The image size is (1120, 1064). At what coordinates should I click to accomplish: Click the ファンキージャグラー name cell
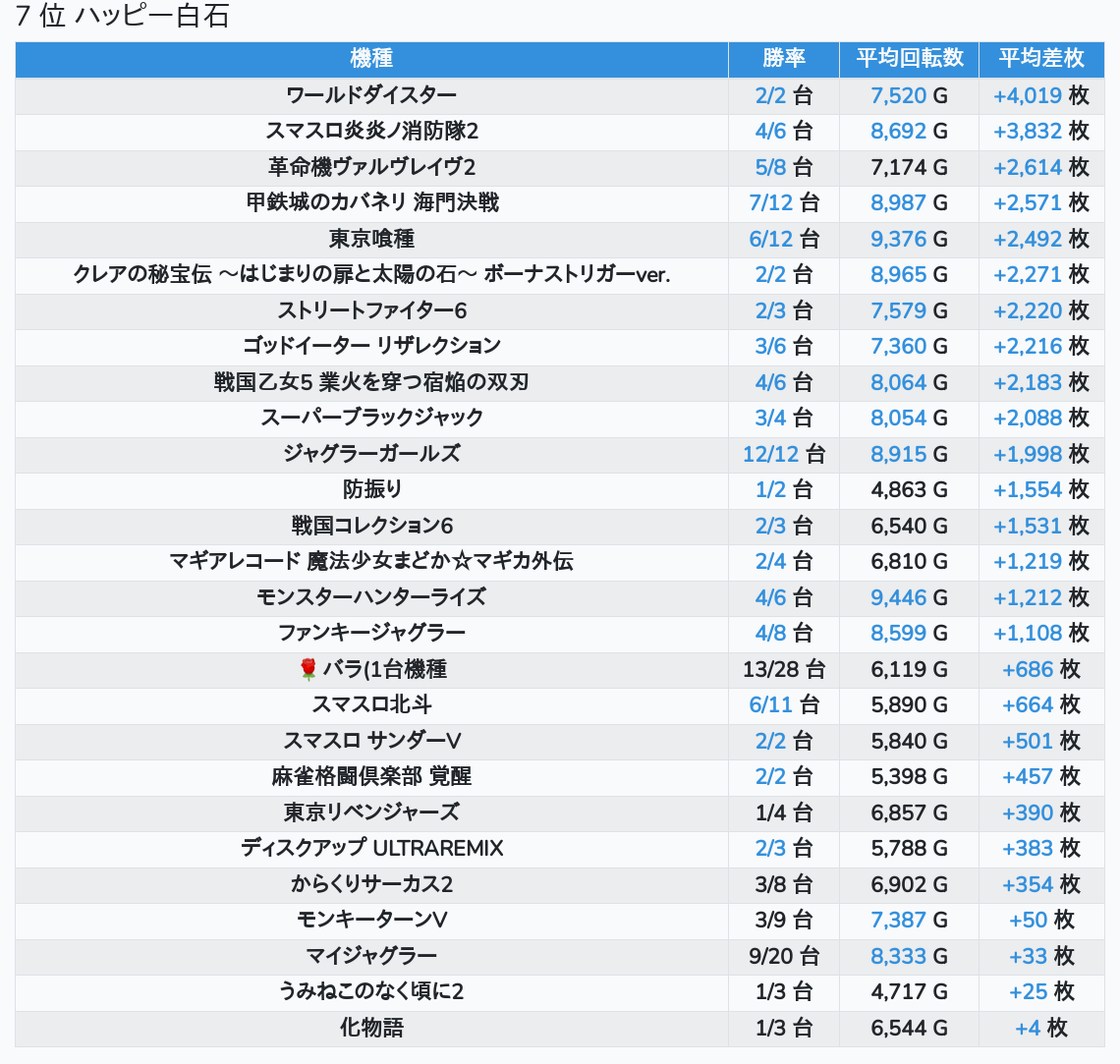[x=371, y=633]
